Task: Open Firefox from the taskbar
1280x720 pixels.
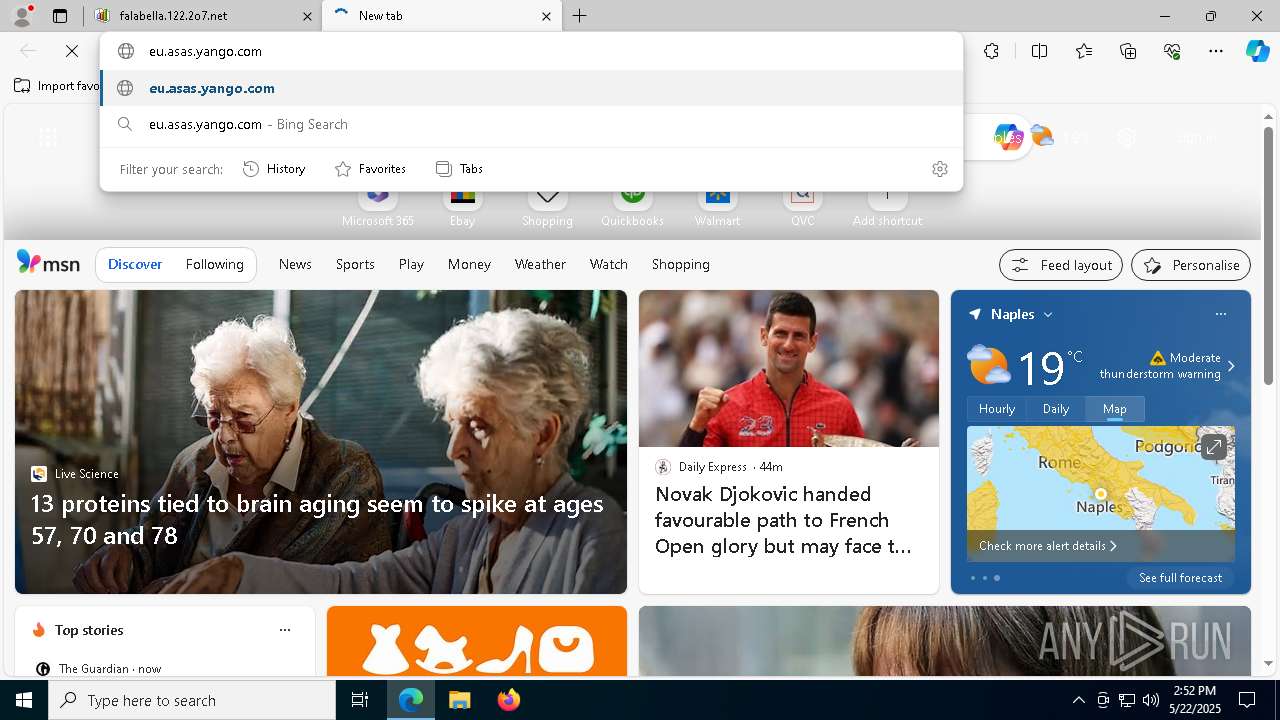Action: [508, 700]
